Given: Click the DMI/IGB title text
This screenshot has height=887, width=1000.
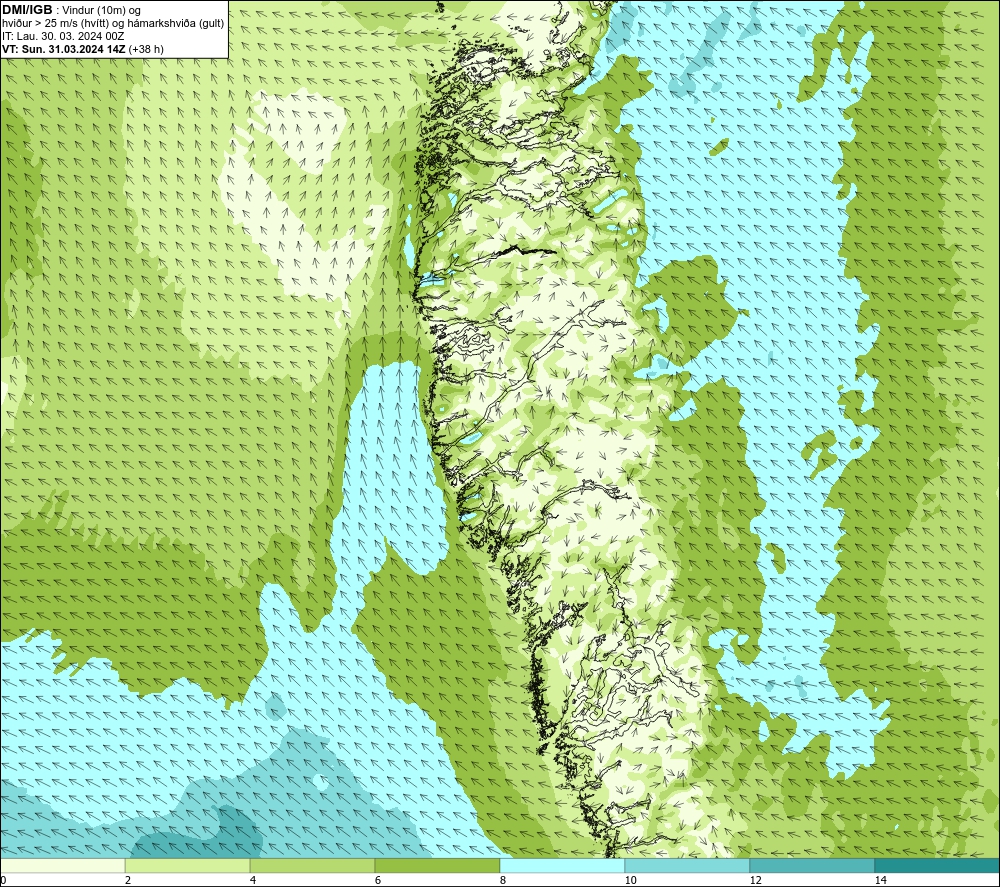Looking at the screenshot, I should pyautogui.click(x=27, y=10).
